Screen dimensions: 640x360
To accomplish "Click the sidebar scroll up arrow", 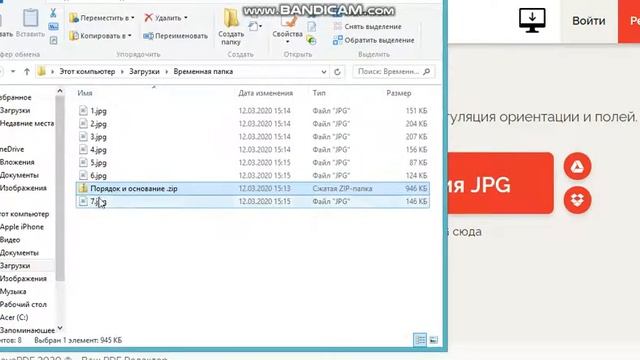I will tap(60, 91).
